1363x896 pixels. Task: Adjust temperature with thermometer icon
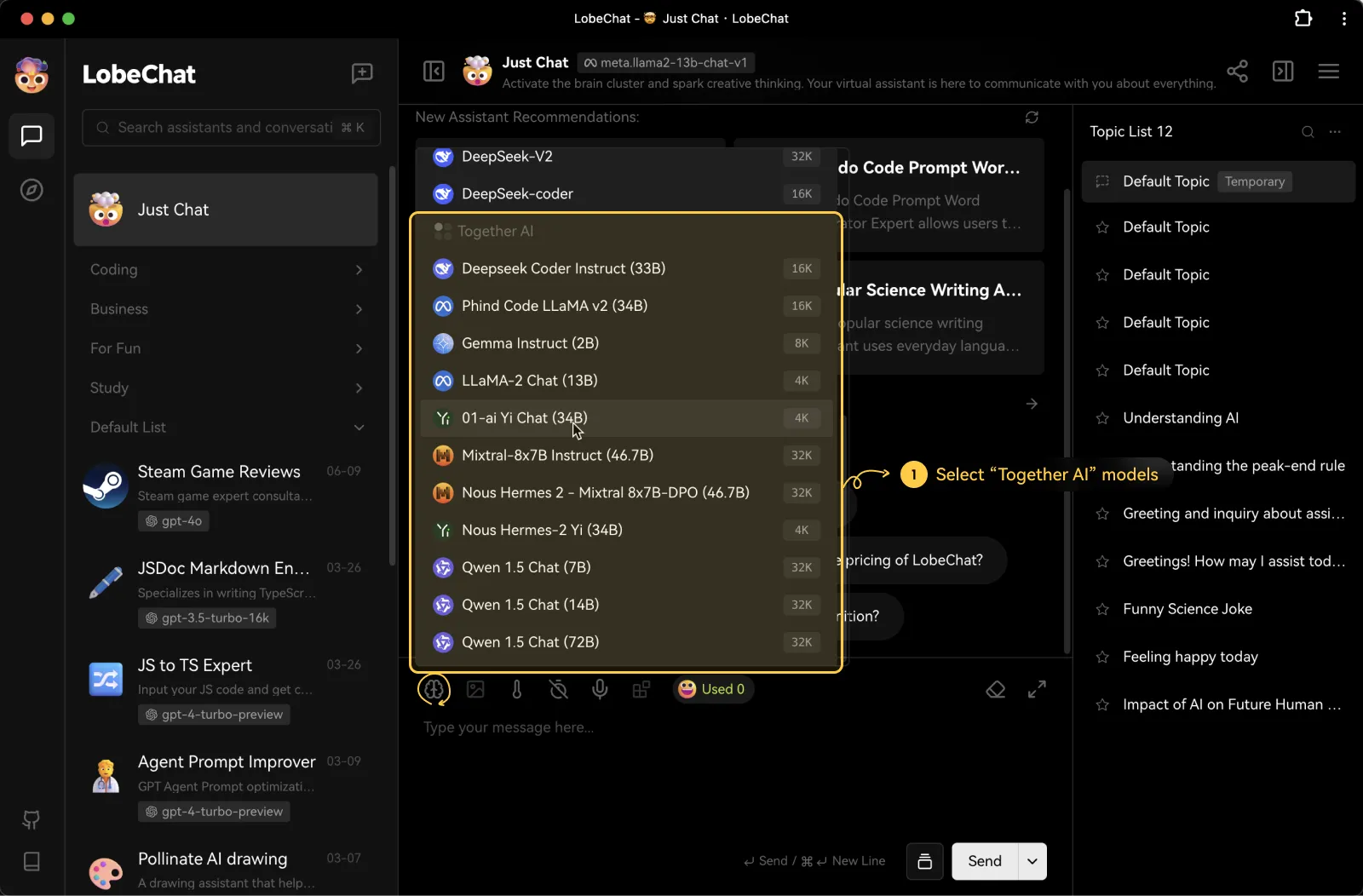click(x=517, y=689)
